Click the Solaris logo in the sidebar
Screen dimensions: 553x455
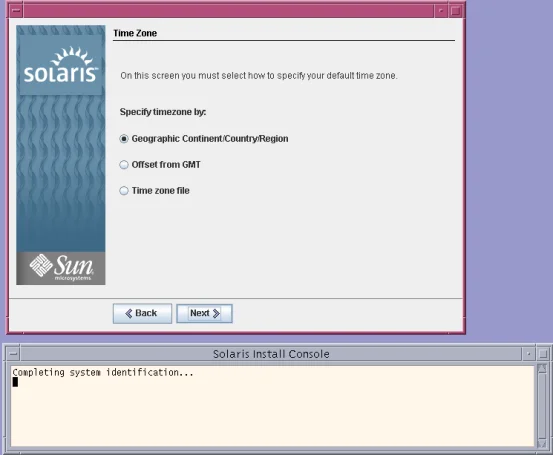[61, 66]
